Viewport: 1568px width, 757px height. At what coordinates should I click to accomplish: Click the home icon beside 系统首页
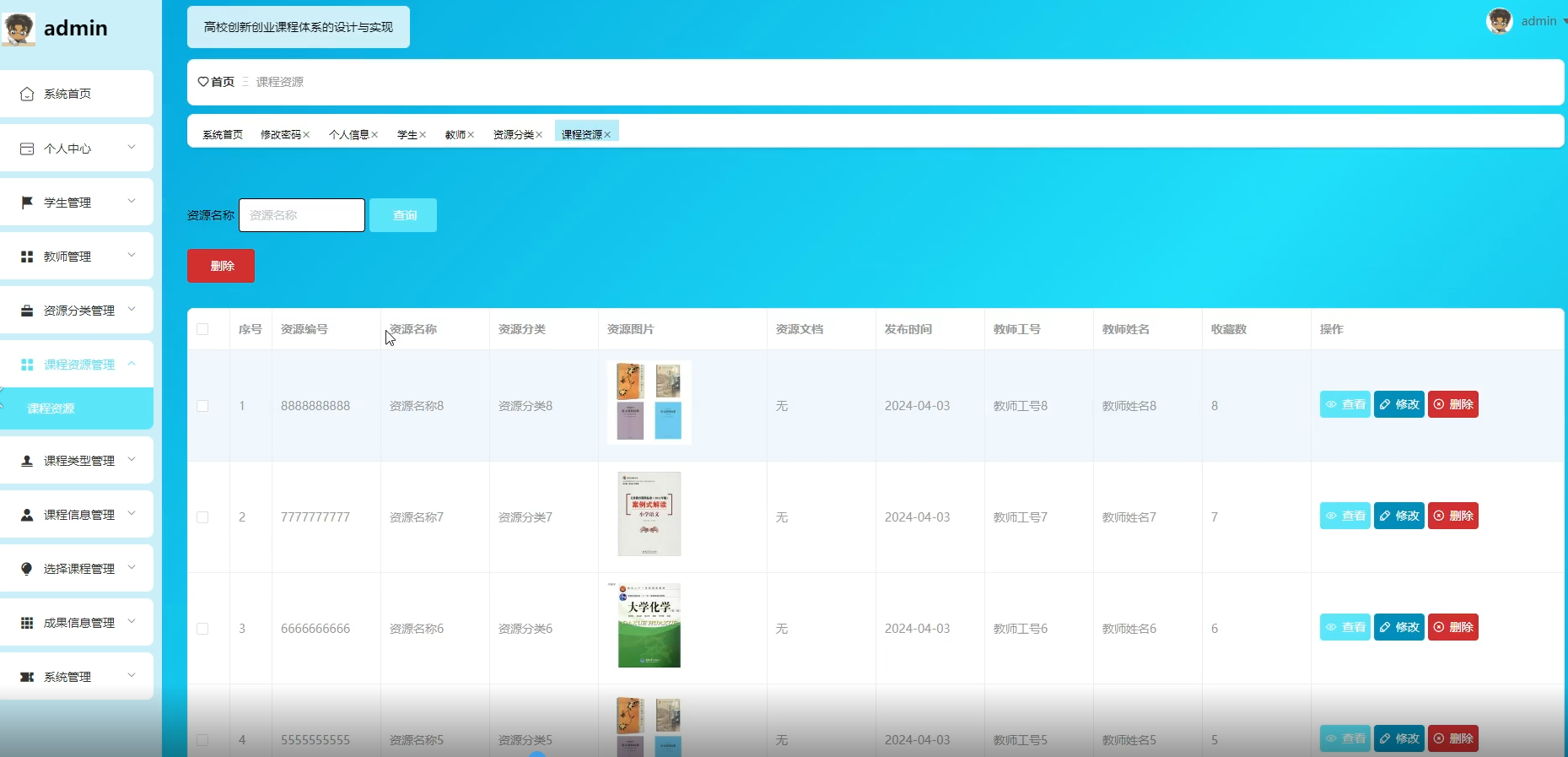pos(27,94)
